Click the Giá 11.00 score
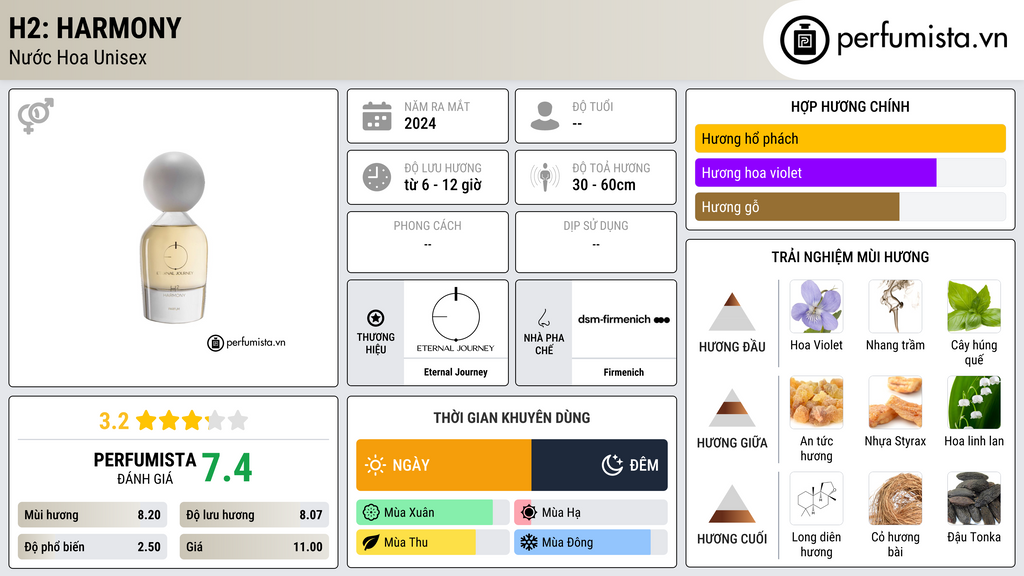 coord(254,547)
